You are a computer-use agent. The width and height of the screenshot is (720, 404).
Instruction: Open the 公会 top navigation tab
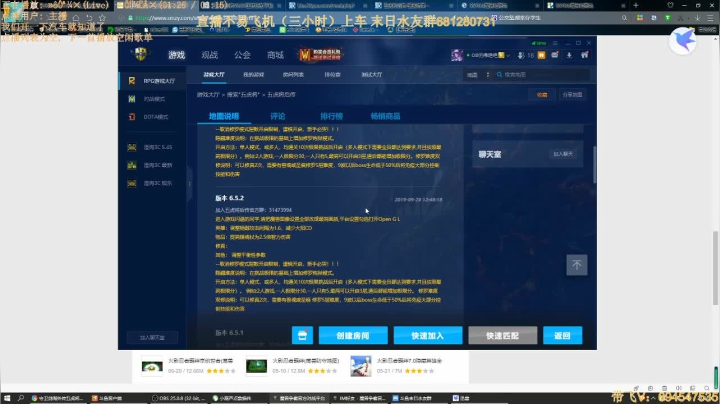[242, 55]
